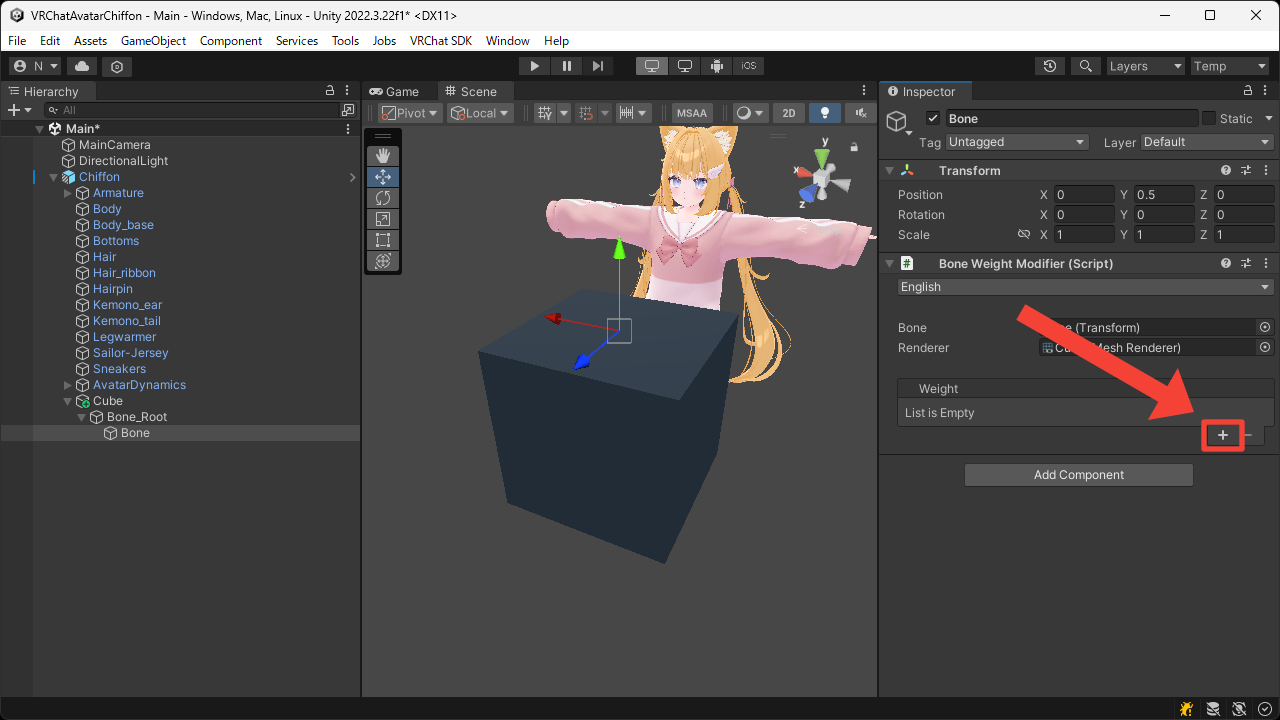
Task: Select the desktop platform simulator icon
Action: pyautogui.click(x=653, y=66)
